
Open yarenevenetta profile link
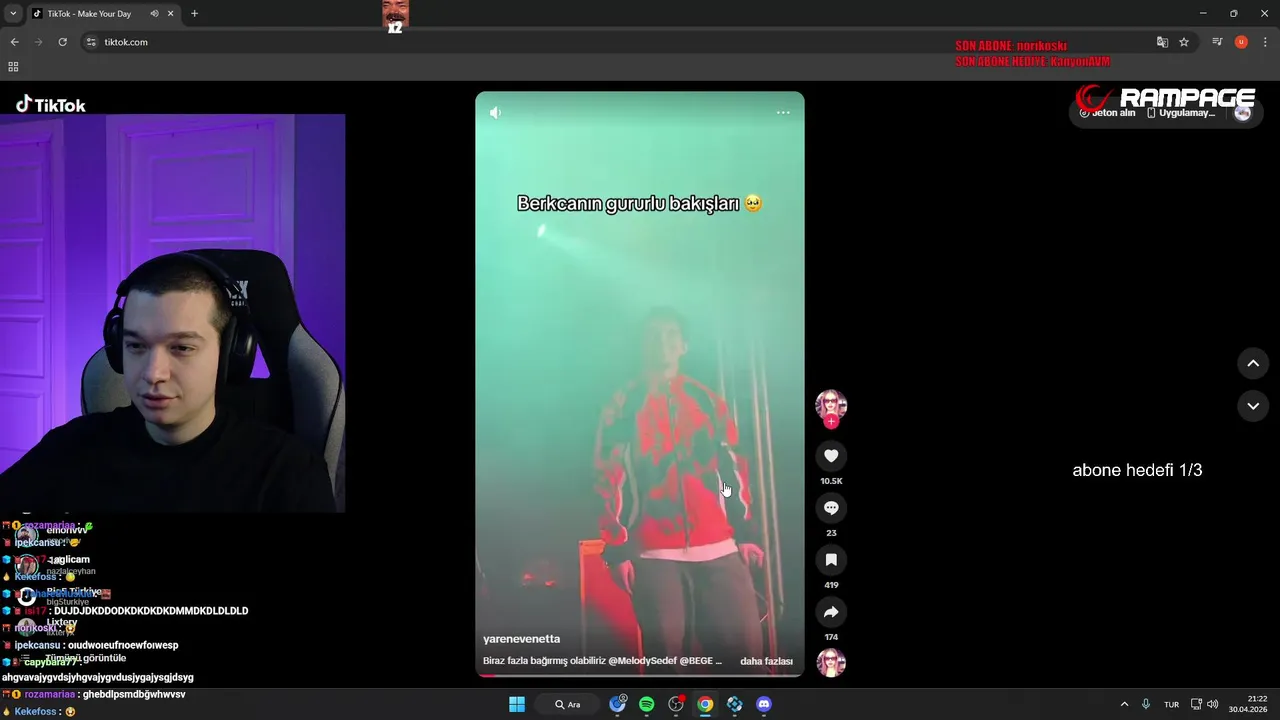[x=521, y=639]
